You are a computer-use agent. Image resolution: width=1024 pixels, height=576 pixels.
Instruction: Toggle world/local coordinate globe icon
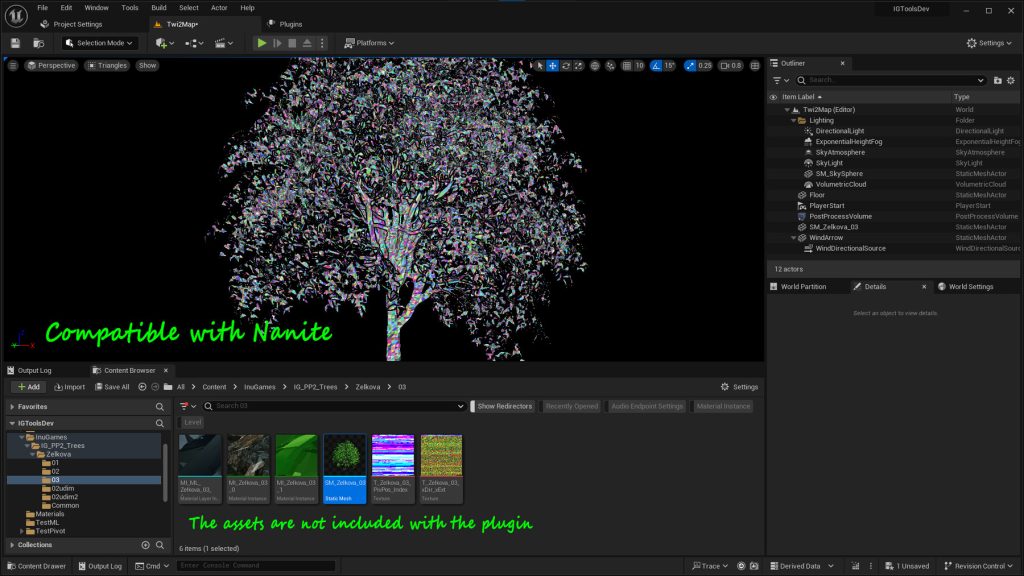coord(594,65)
